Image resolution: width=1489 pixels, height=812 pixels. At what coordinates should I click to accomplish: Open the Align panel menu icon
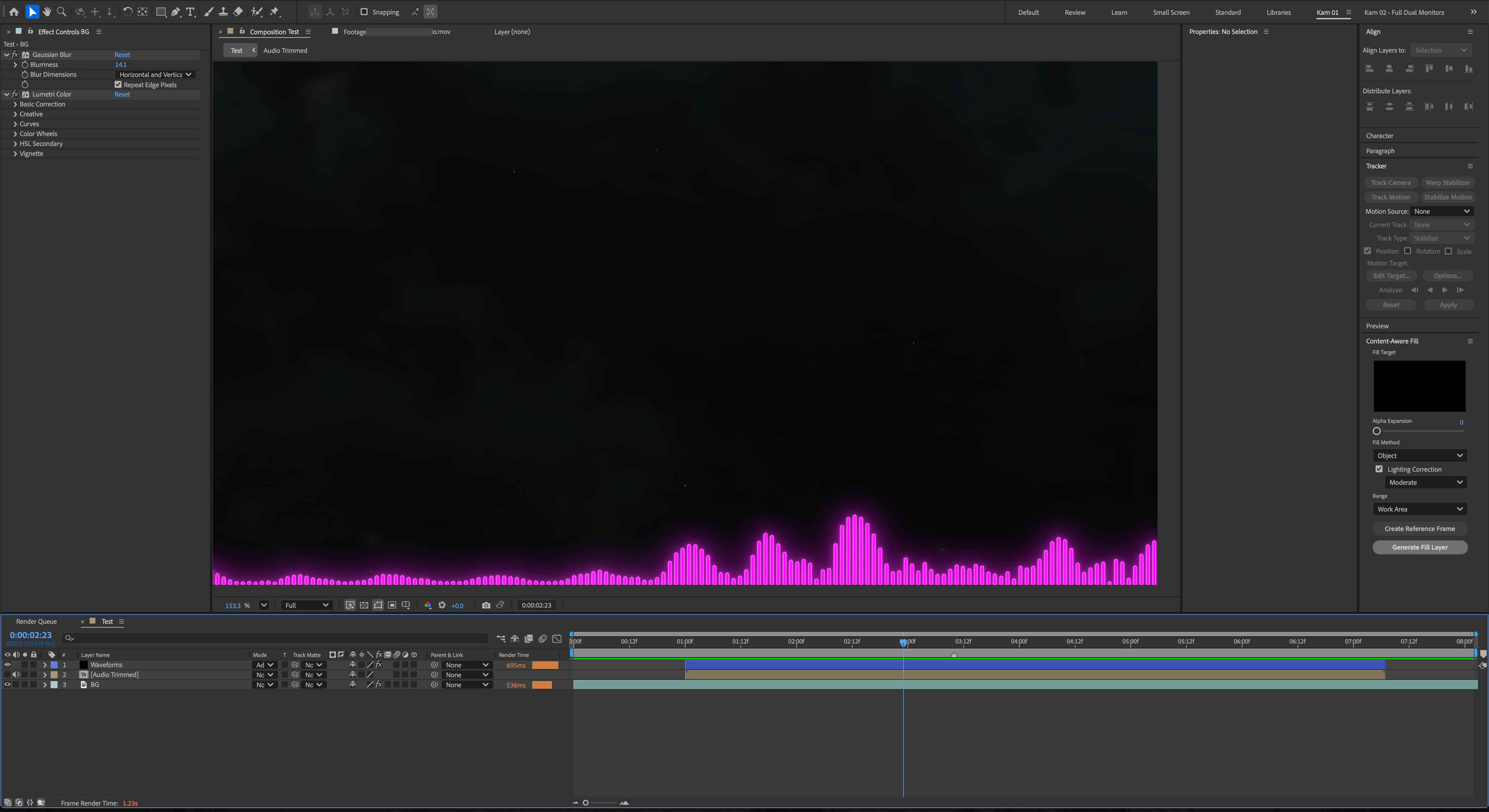tap(1470, 32)
